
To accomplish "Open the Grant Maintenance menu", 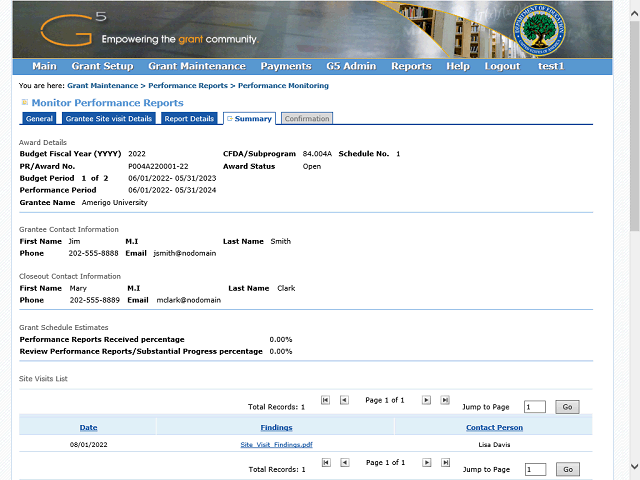I will [196, 66].
